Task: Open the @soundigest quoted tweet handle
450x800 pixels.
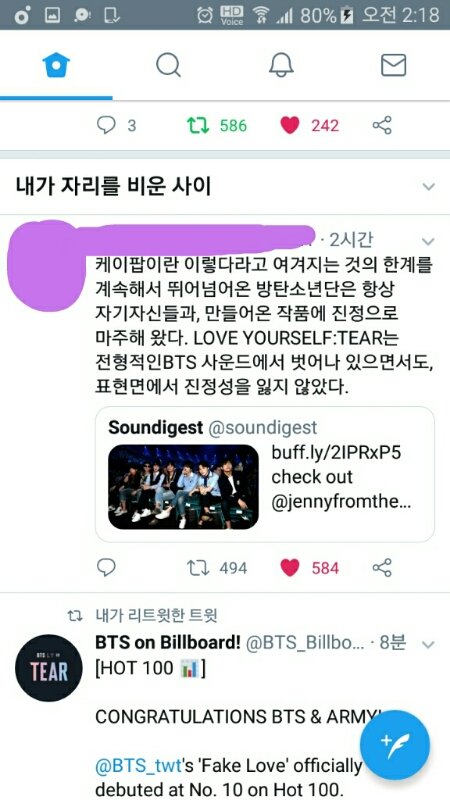Action: (262, 428)
